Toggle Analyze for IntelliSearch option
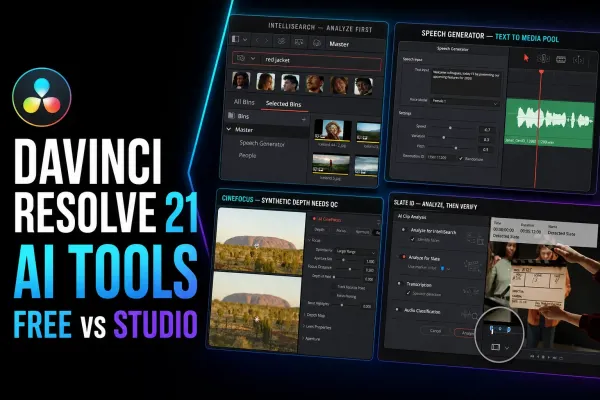This screenshot has width=600, height=400. point(403,230)
